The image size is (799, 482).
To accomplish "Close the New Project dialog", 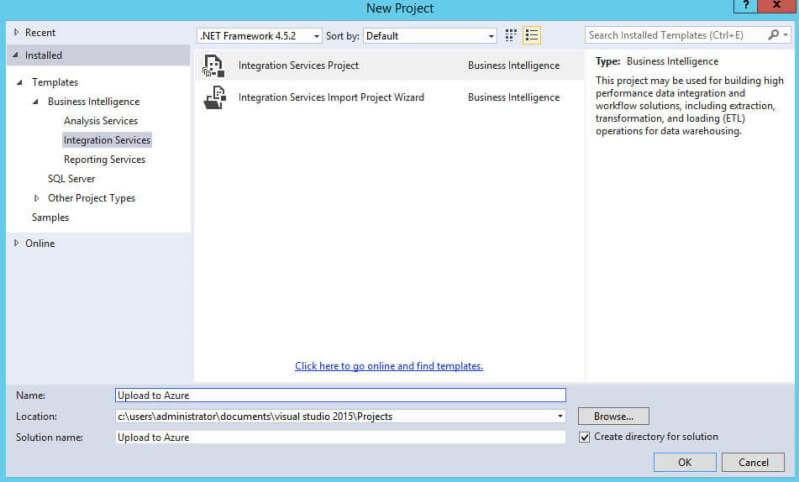I will click(776, 6).
